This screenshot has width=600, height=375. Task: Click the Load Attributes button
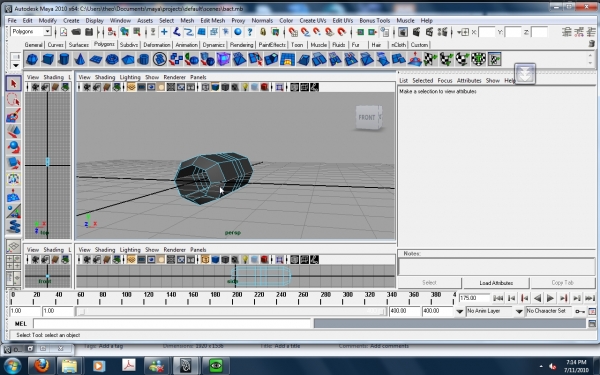click(496, 283)
